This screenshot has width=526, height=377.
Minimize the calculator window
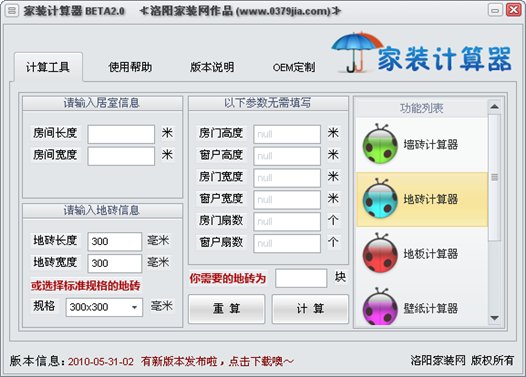click(x=495, y=10)
